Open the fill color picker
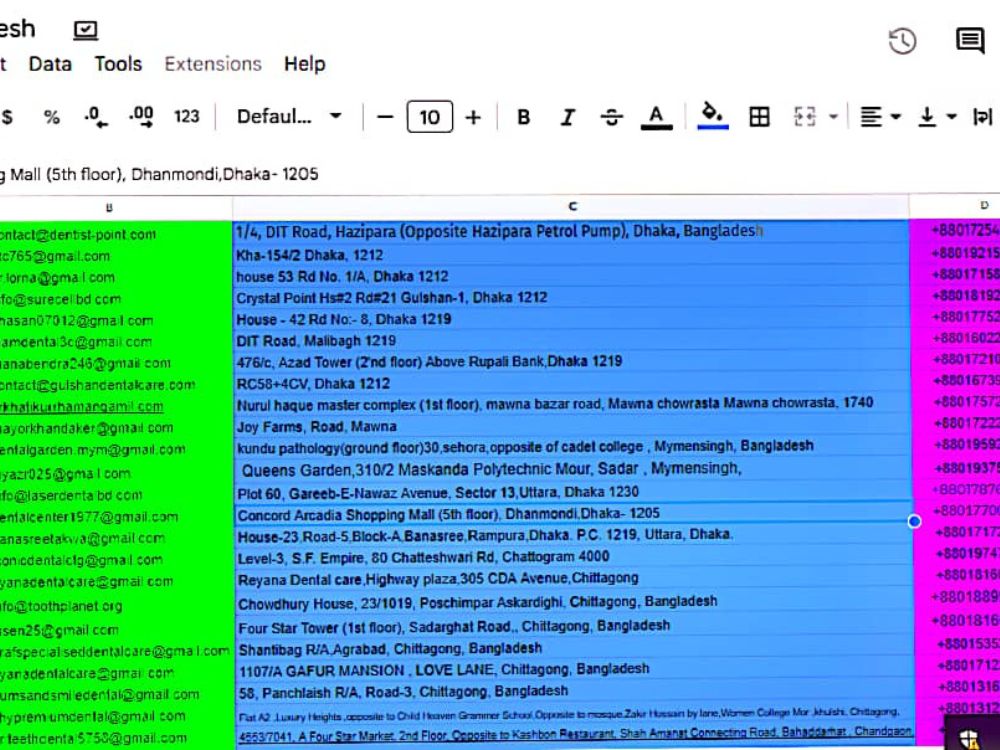 (712, 116)
